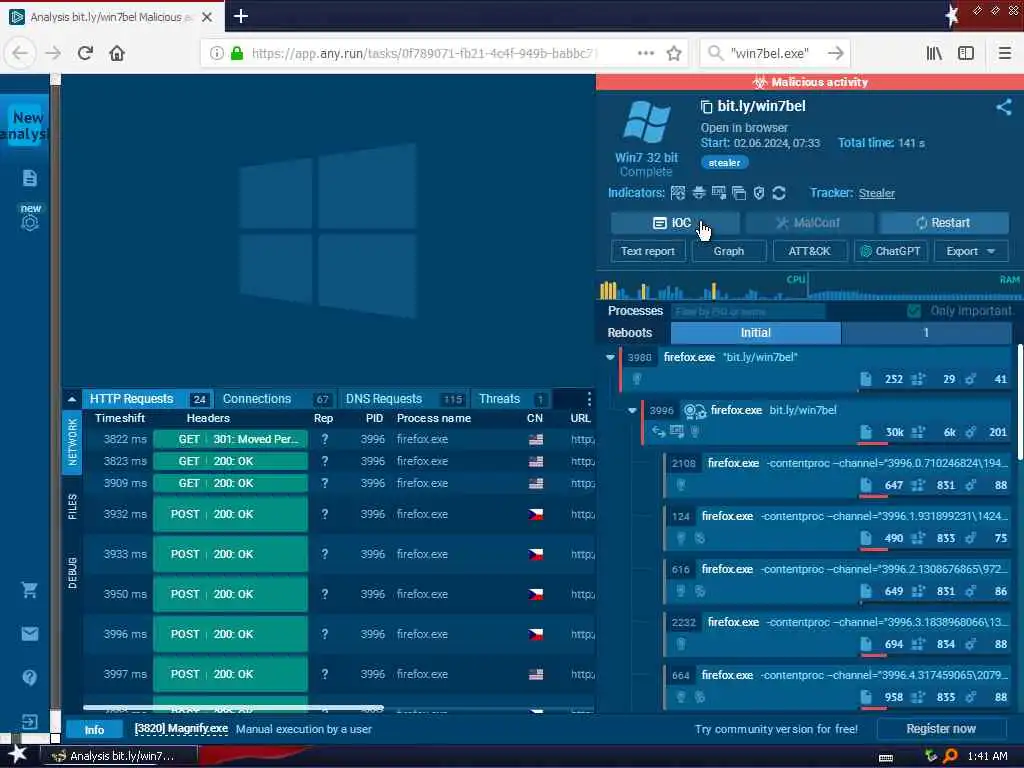Open network panel three-dots options

point(589,398)
